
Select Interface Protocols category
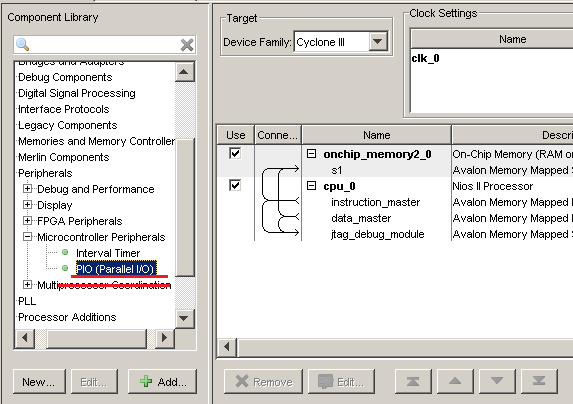[64, 109]
